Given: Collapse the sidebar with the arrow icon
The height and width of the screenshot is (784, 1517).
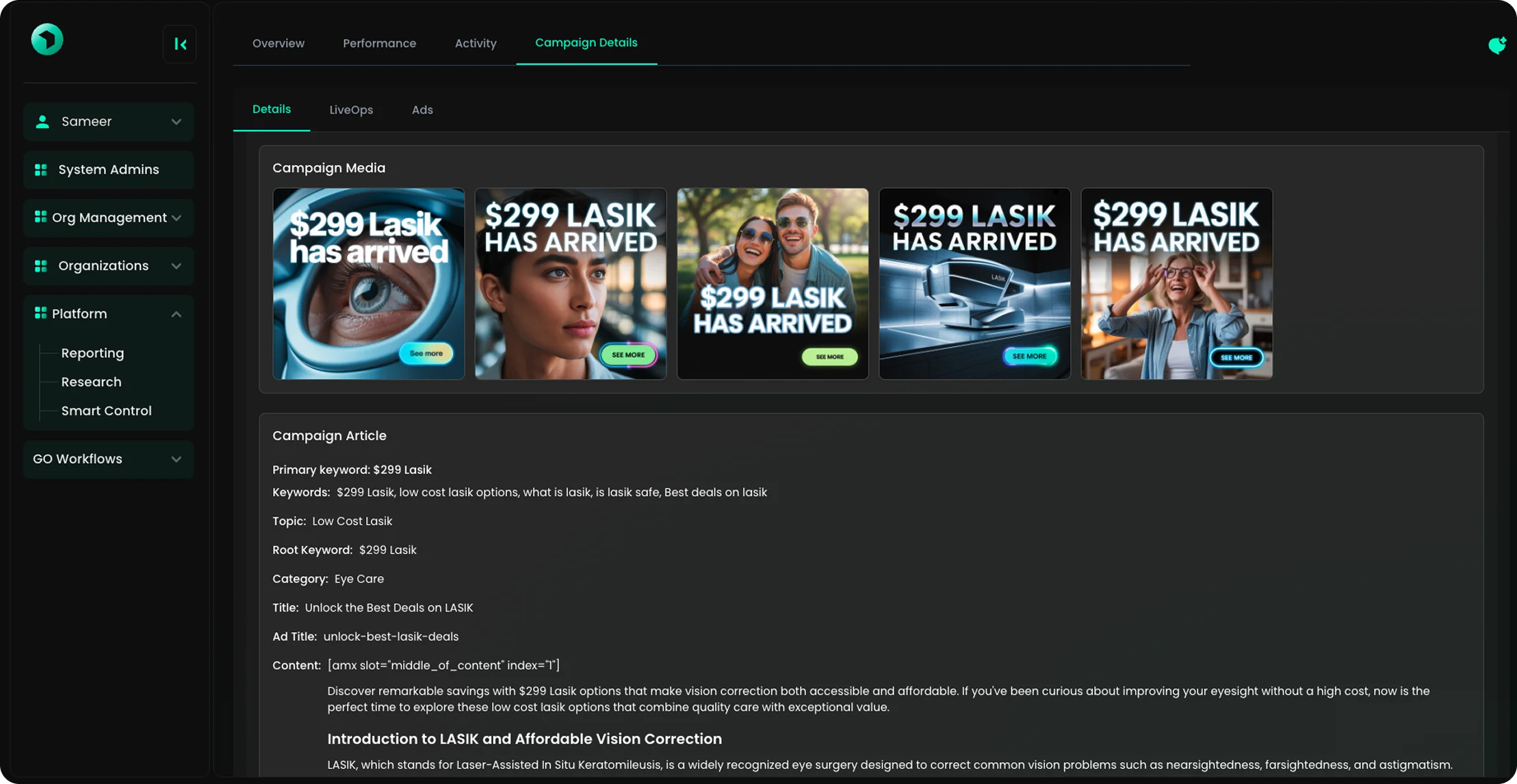Looking at the screenshot, I should click(x=180, y=44).
